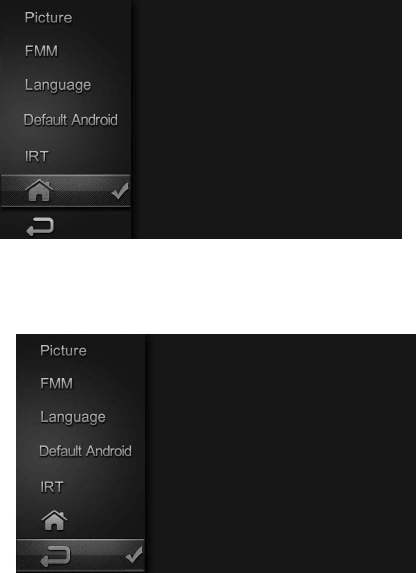Screen dimensions: 416x573
Task: Open Picture in the lower menu
Action: click(63, 350)
